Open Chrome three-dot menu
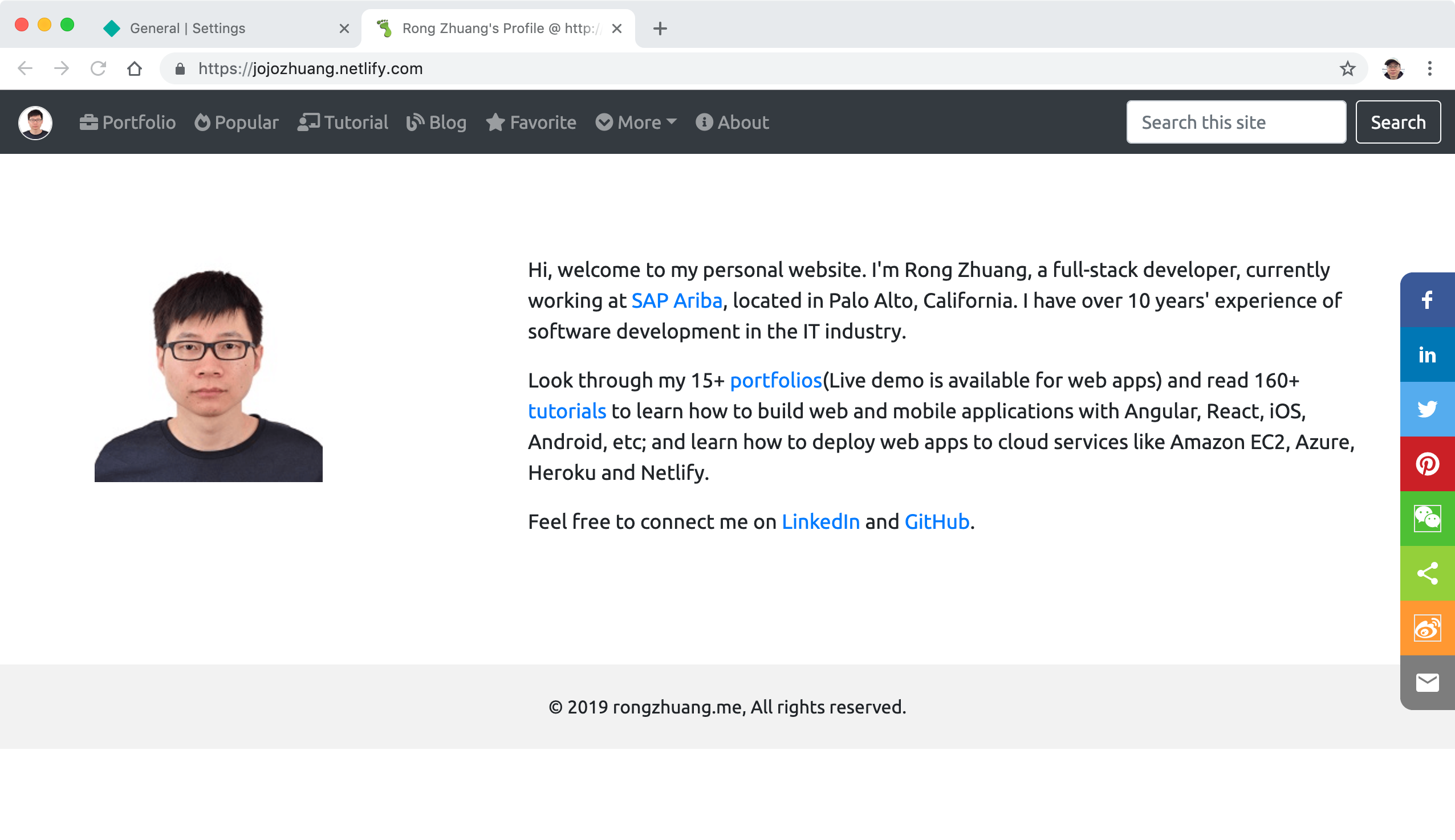 [1429, 68]
